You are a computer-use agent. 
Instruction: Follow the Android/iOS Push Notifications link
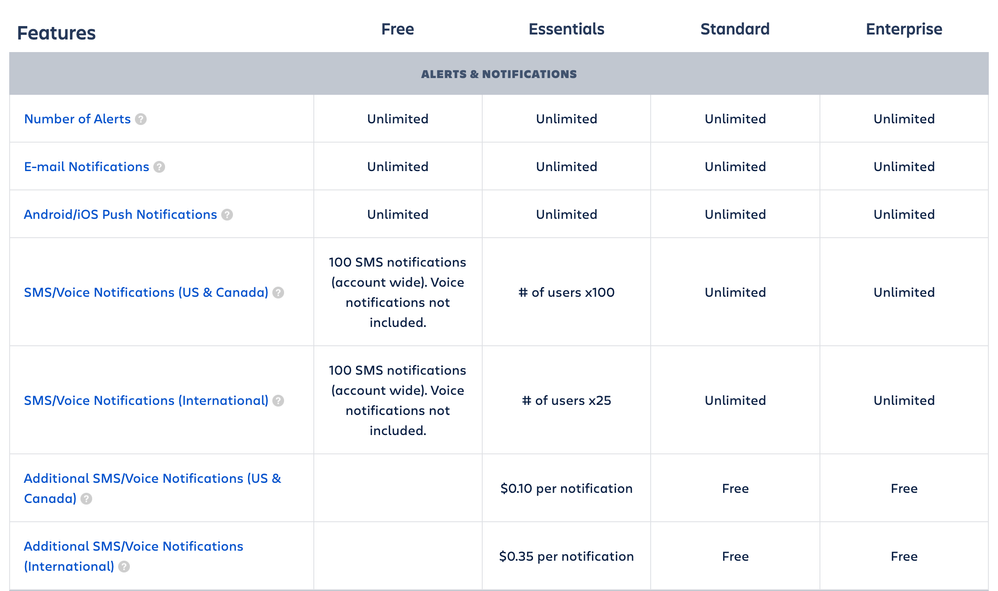[x=120, y=214]
